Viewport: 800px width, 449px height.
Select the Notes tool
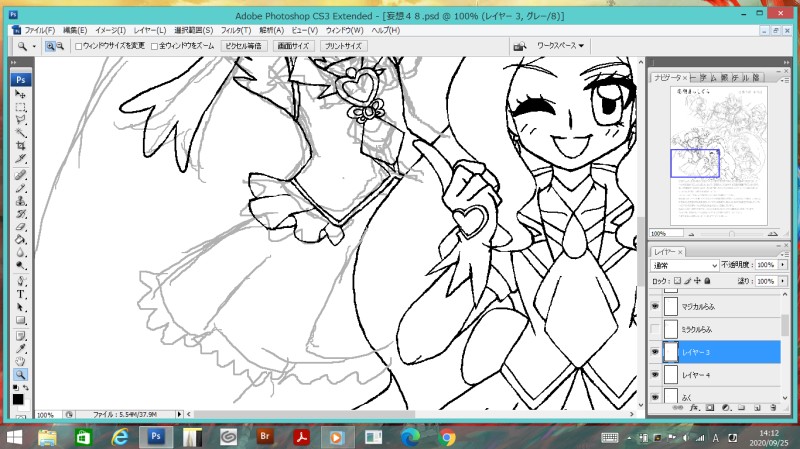pos(20,336)
